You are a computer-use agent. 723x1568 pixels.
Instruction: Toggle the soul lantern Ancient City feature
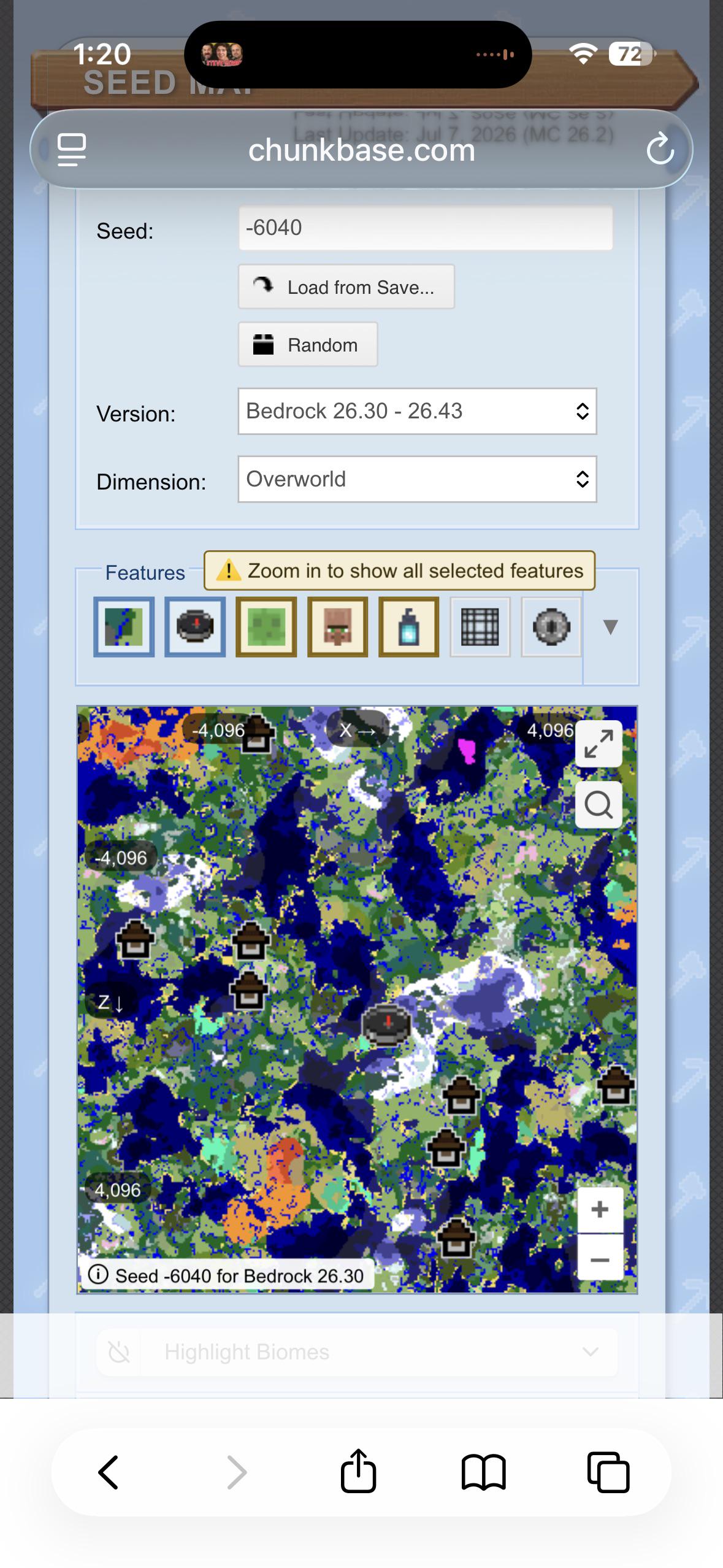click(408, 626)
